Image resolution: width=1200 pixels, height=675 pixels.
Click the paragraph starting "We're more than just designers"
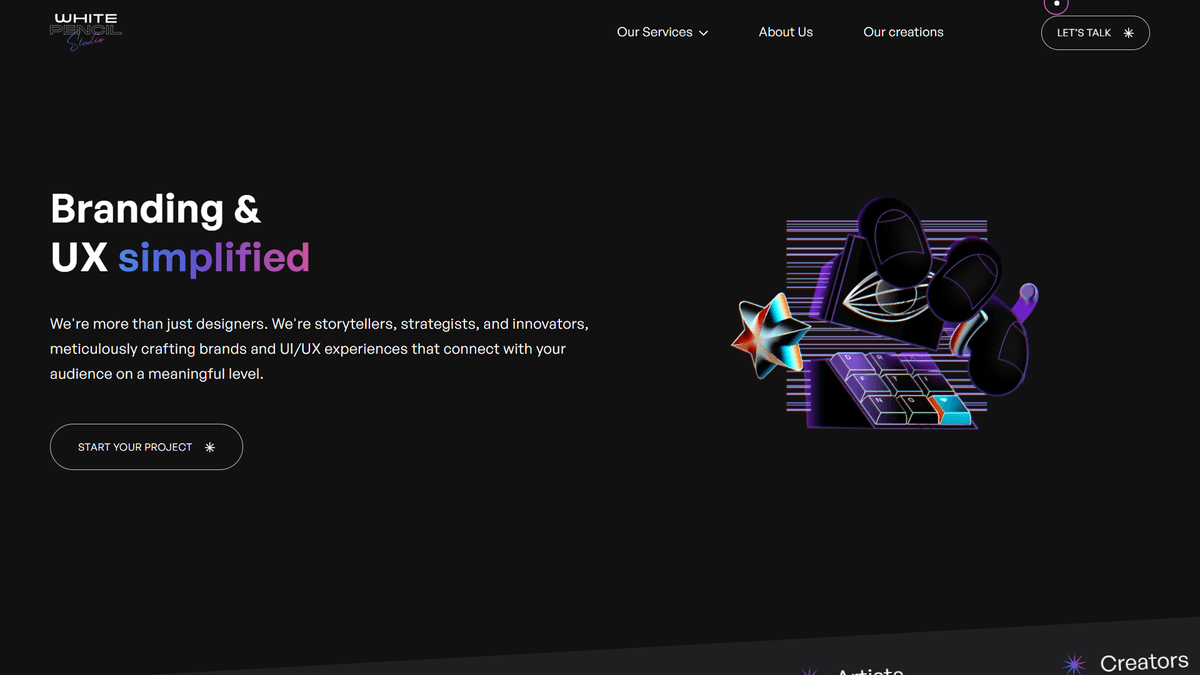click(x=319, y=349)
